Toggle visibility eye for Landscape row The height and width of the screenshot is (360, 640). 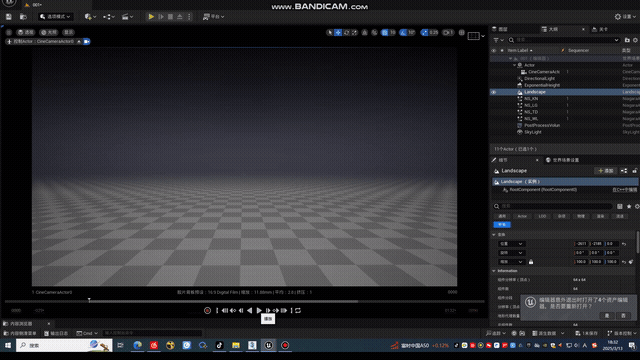tap(493, 92)
